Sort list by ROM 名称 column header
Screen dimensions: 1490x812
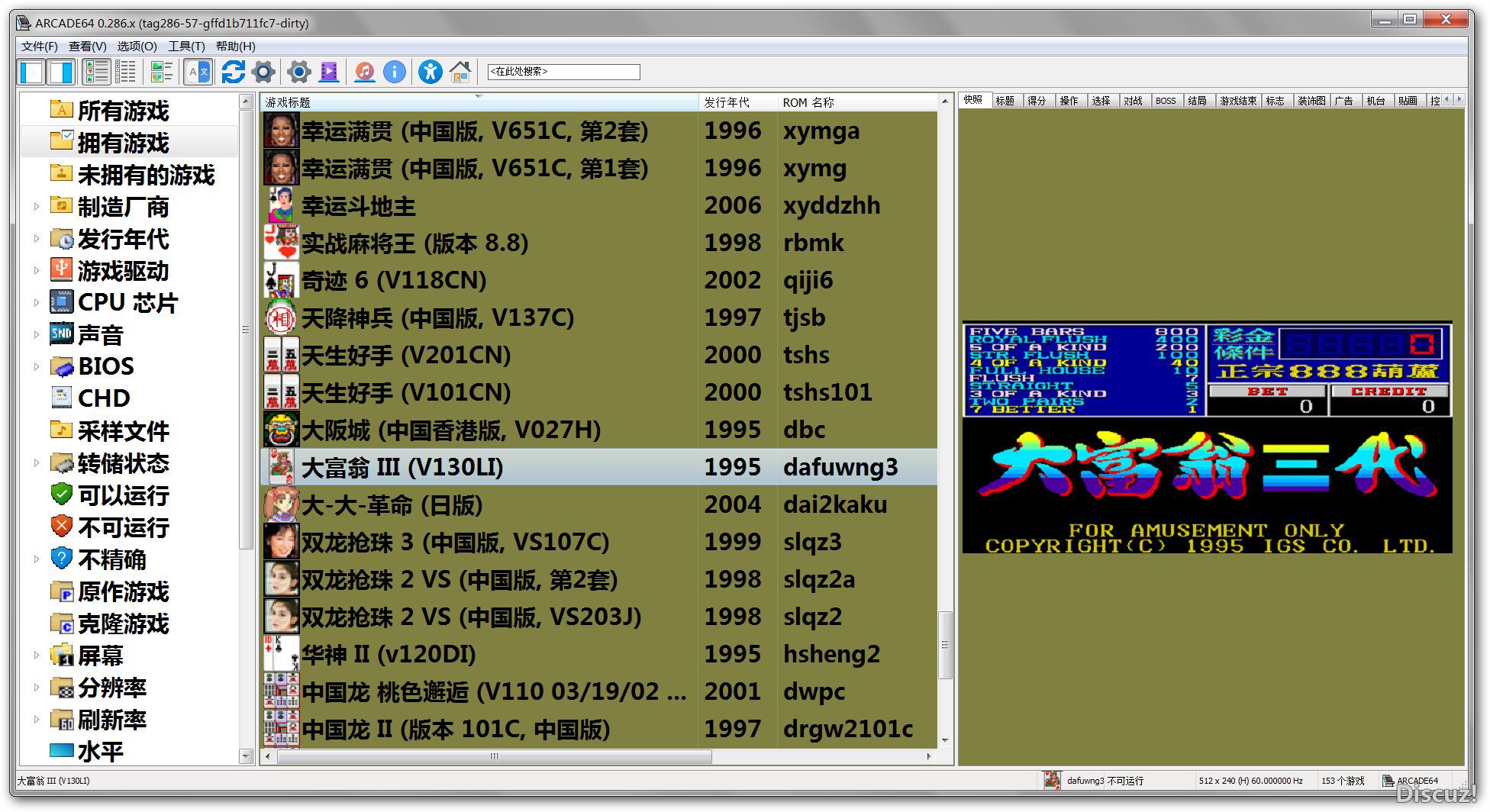pos(808,102)
